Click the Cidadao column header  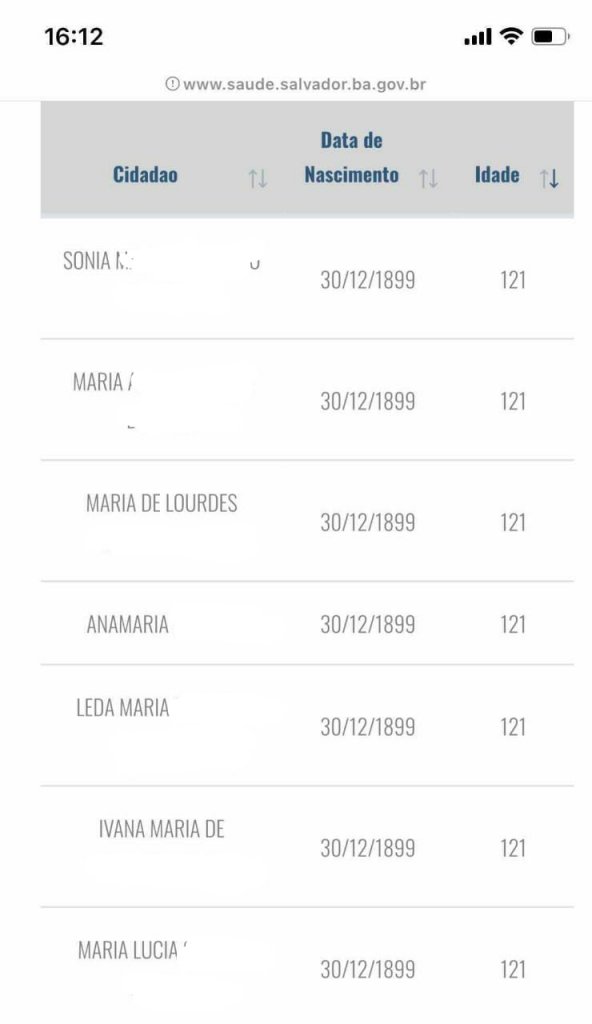click(x=145, y=174)
